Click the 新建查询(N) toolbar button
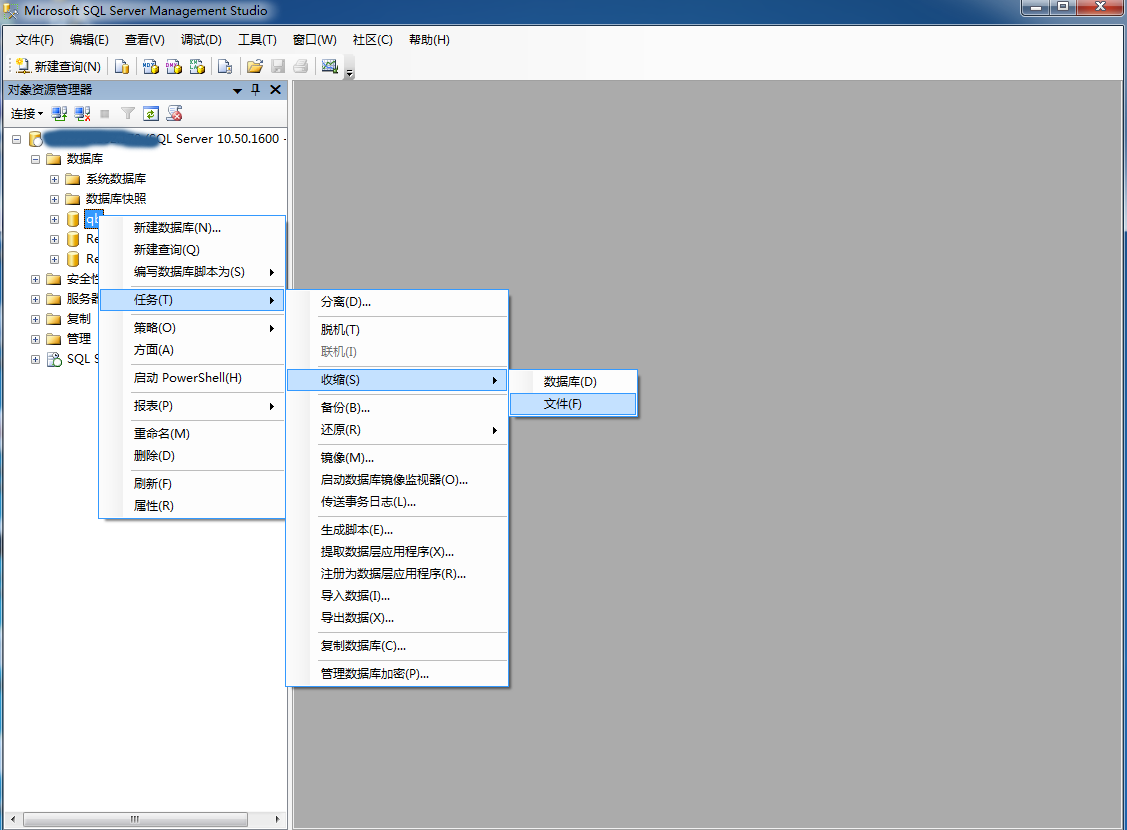This screenshot has width=1127, height=830. tap(58, 67)
